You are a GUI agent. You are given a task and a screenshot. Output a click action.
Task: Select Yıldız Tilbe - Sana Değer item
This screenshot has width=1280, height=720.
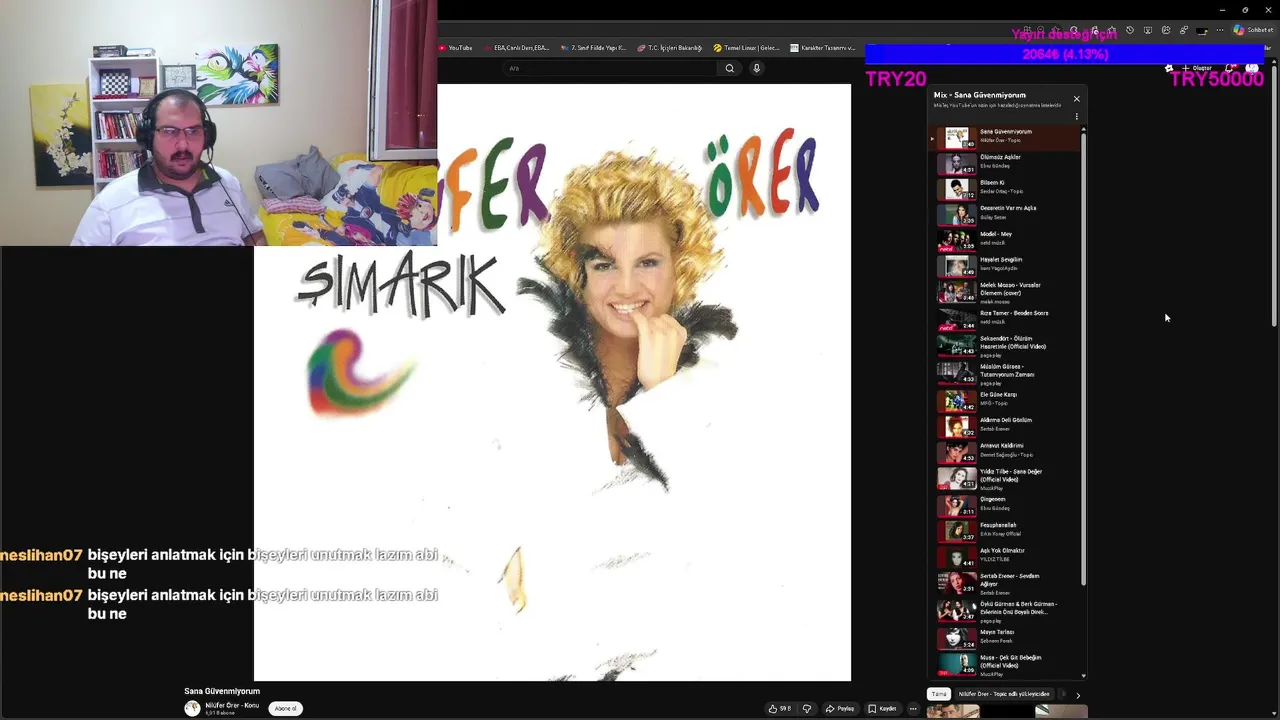tap(1005, 478)
